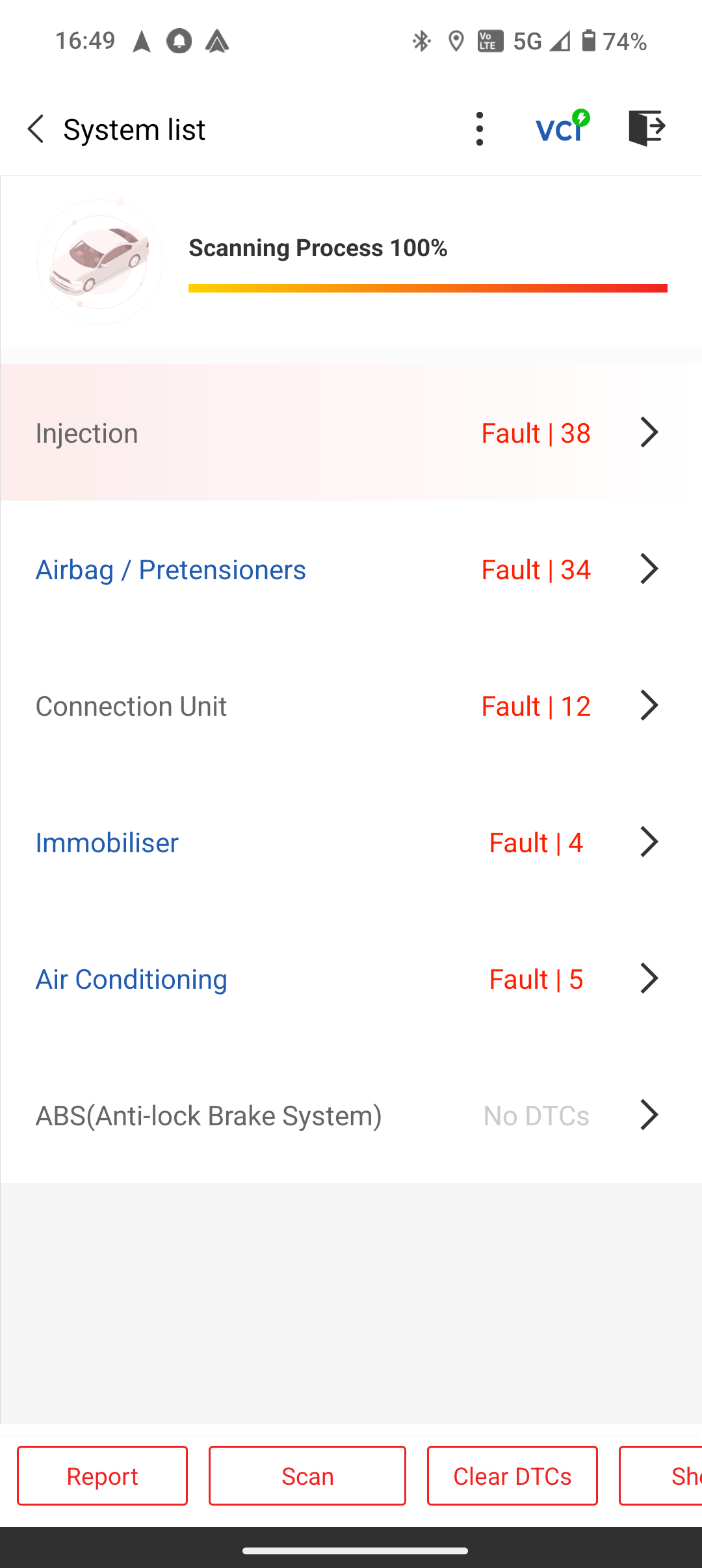Open ABS system chevron arrow

click(649, 1115)
